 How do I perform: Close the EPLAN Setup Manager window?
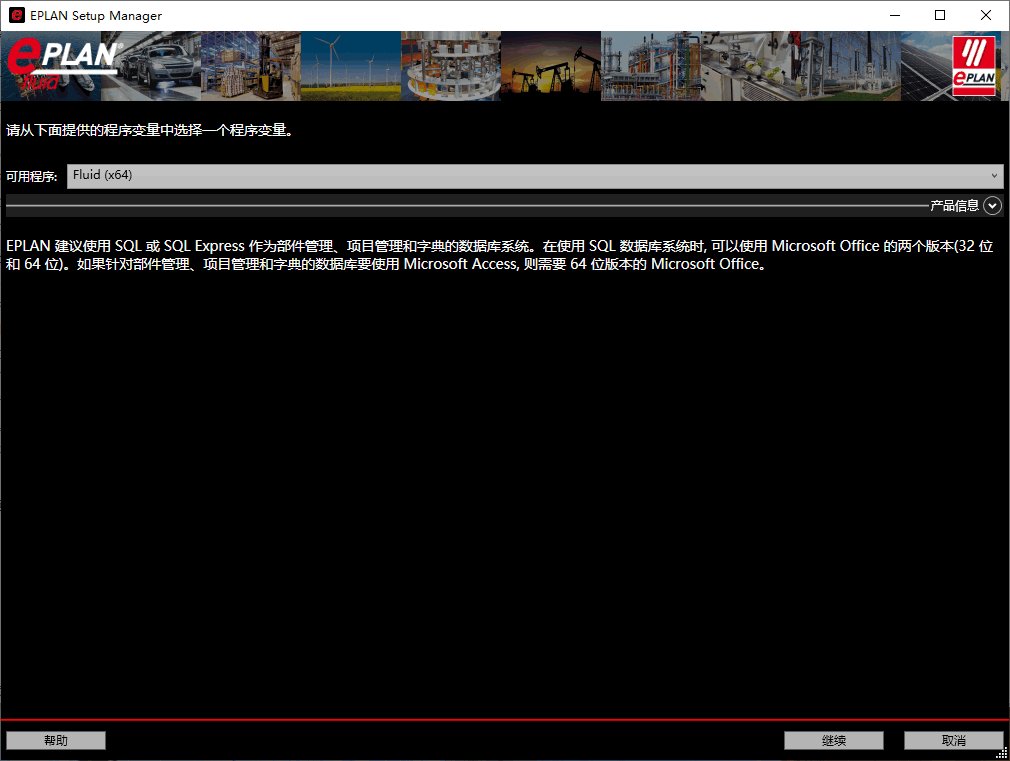click(986, 15)
